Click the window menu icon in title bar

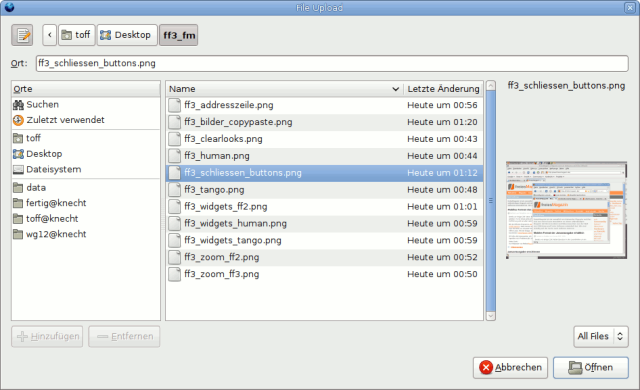[x=9, y=7]
